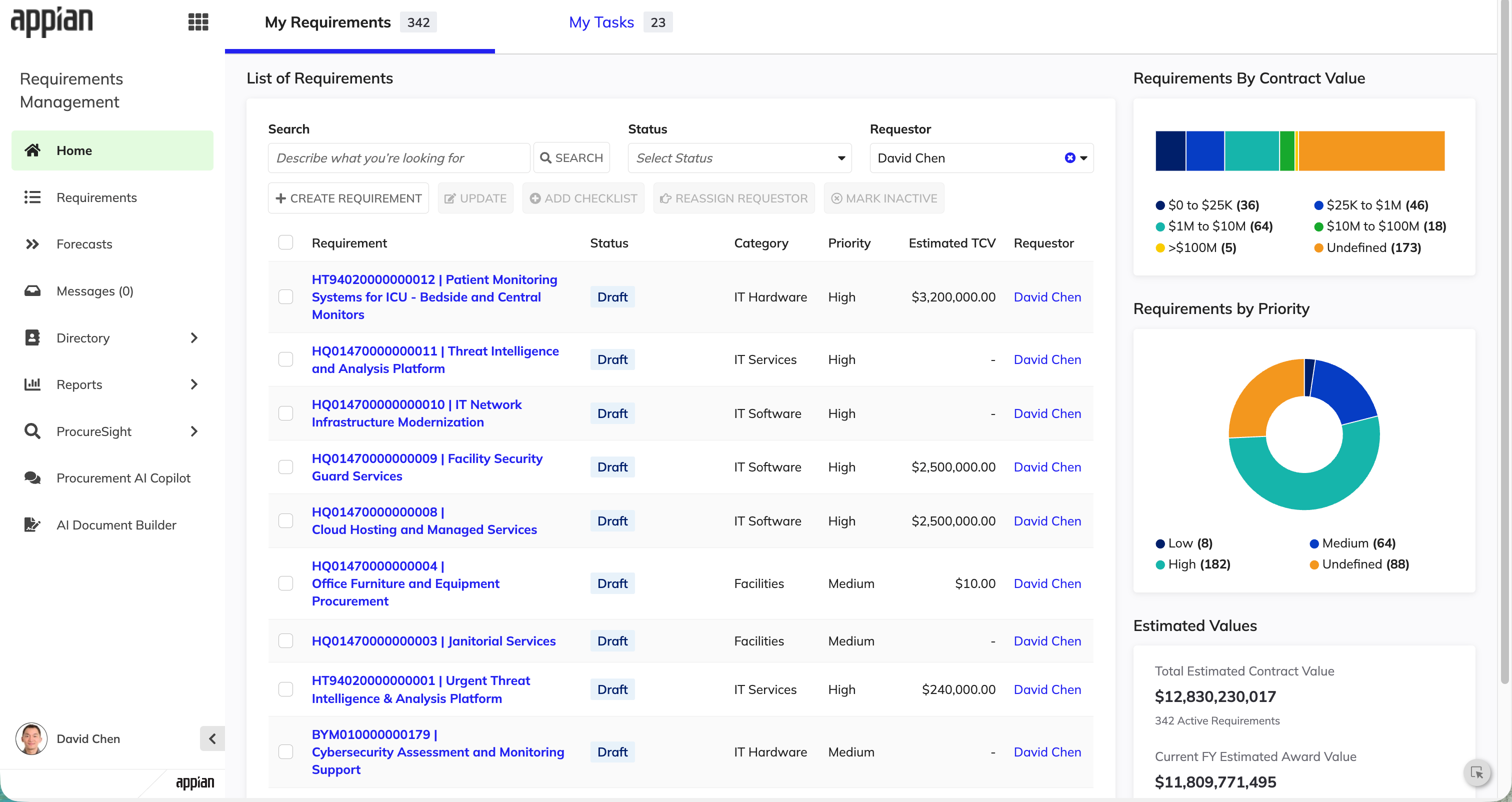Check the Patient Monitoring Systems row checkbox
The width and height of the screenshot is (1512, 802).
coord(286,297)
